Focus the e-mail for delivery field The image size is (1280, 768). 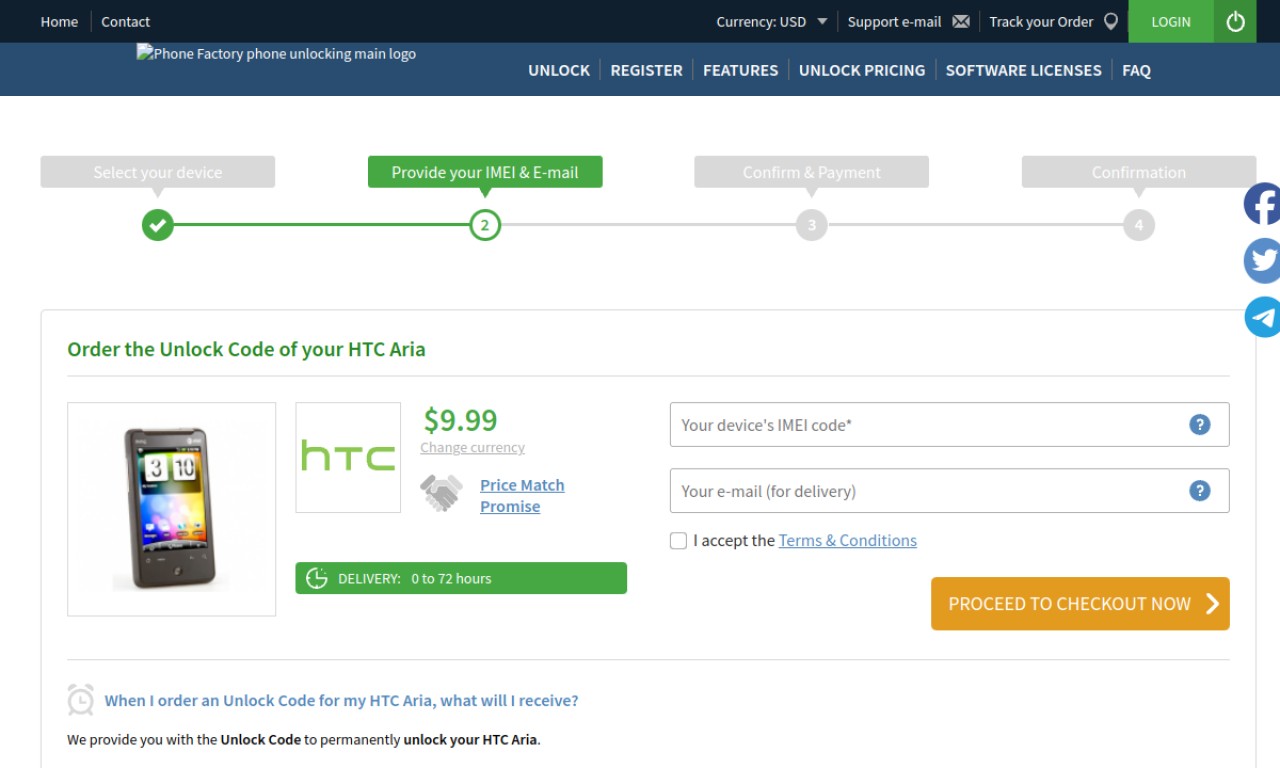coord(949,491)
